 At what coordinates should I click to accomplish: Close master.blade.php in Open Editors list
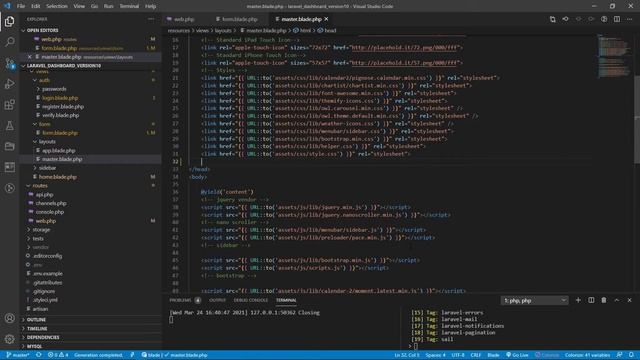pyautogui.click(x=30, y=57)
